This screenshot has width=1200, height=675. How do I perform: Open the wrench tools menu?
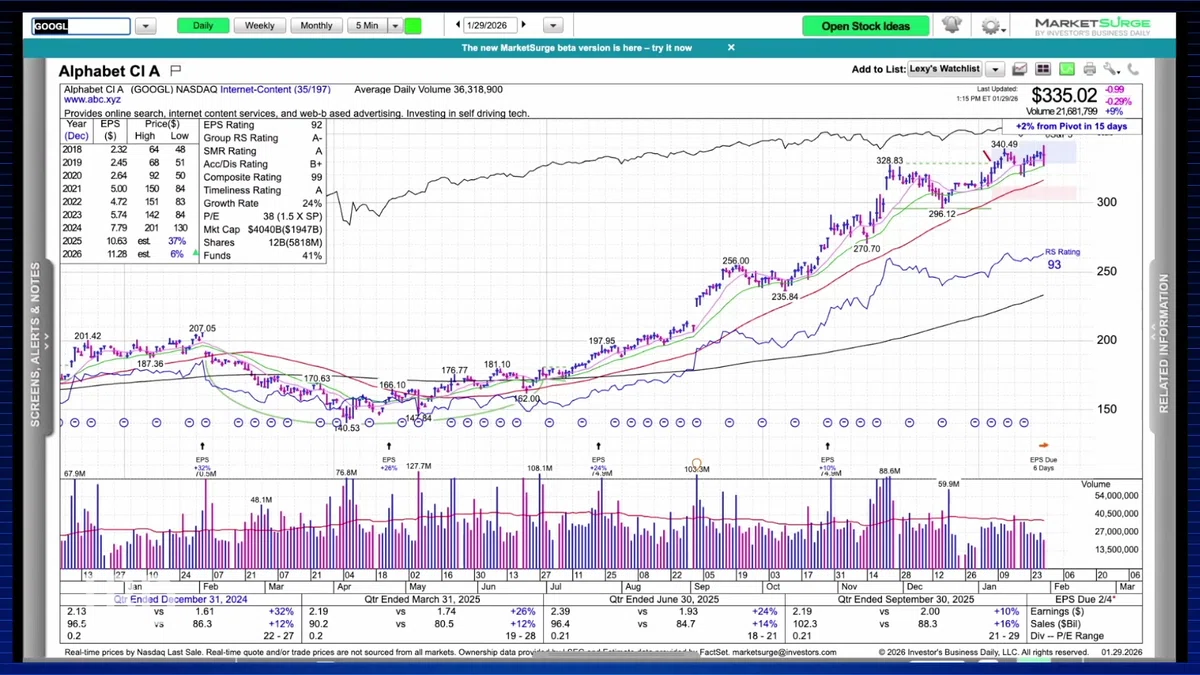pyautogui.click(x=1112, y=69)
